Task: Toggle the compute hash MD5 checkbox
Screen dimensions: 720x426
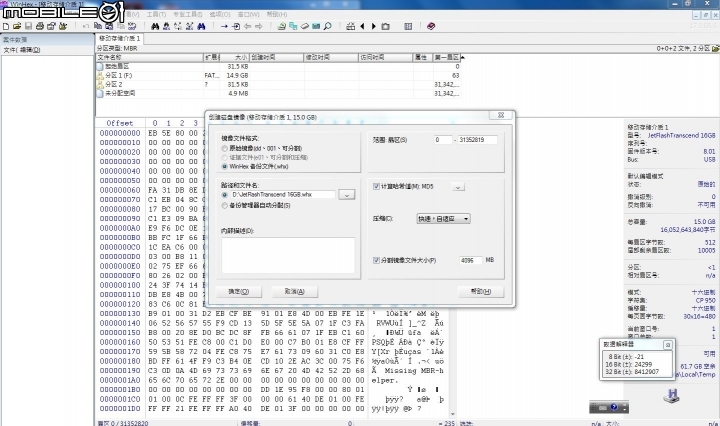Action: (376, 186)
